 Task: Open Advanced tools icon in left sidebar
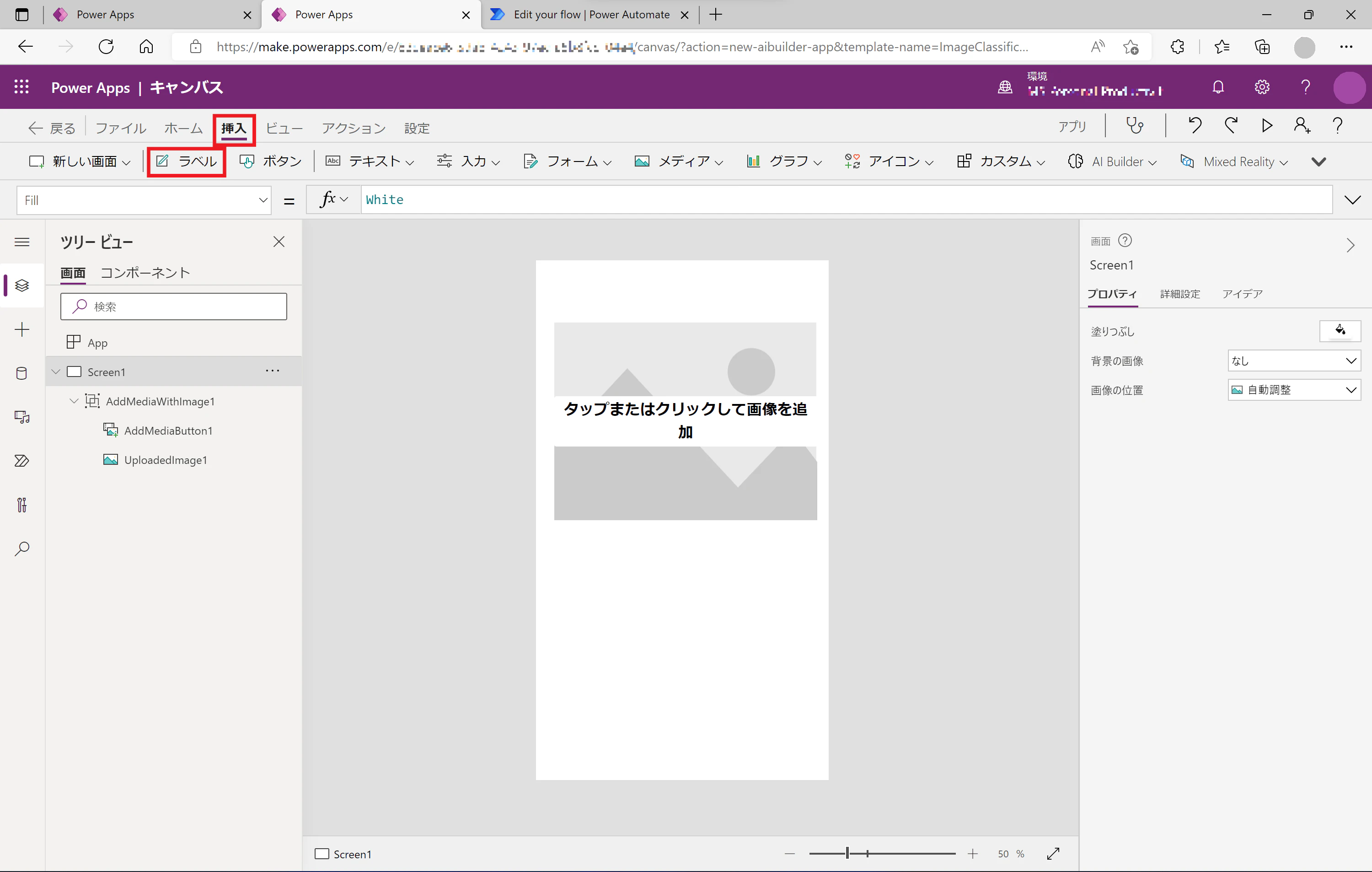click(21, 505)
